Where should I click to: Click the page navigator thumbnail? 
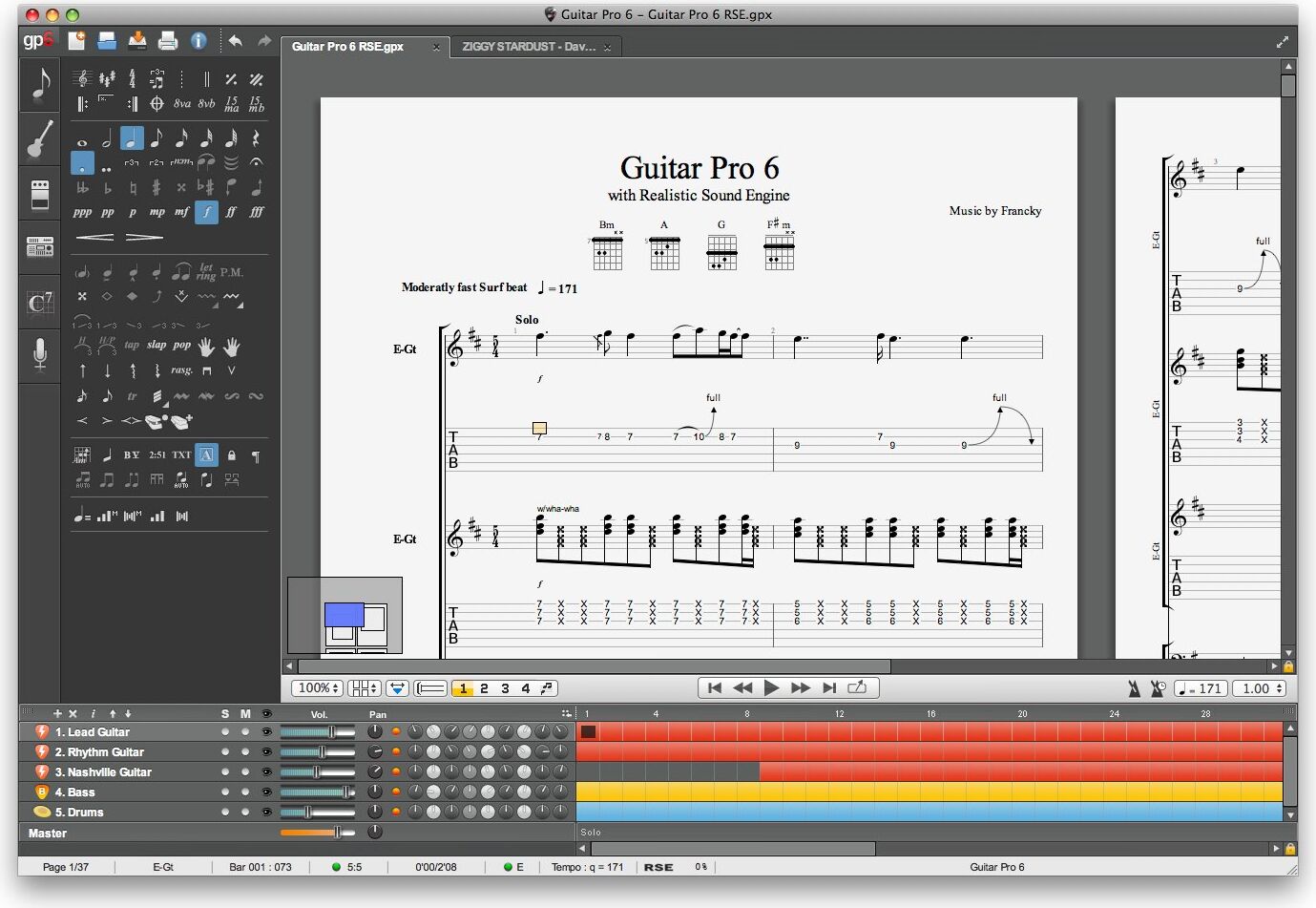click(x=345, y=615)
